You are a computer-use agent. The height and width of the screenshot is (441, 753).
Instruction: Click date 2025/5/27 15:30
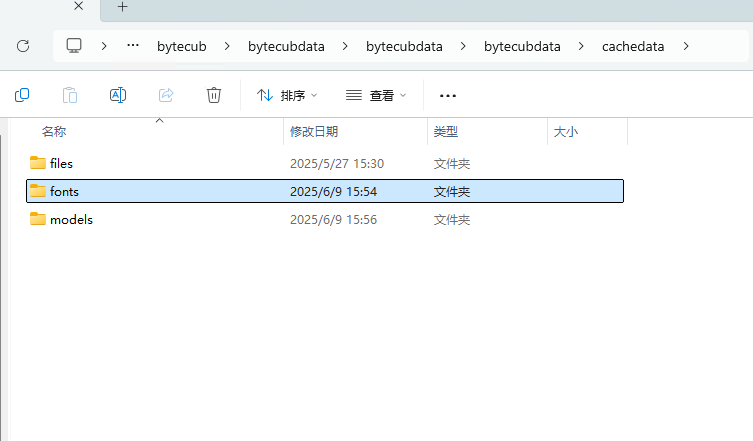pos(337,164)
